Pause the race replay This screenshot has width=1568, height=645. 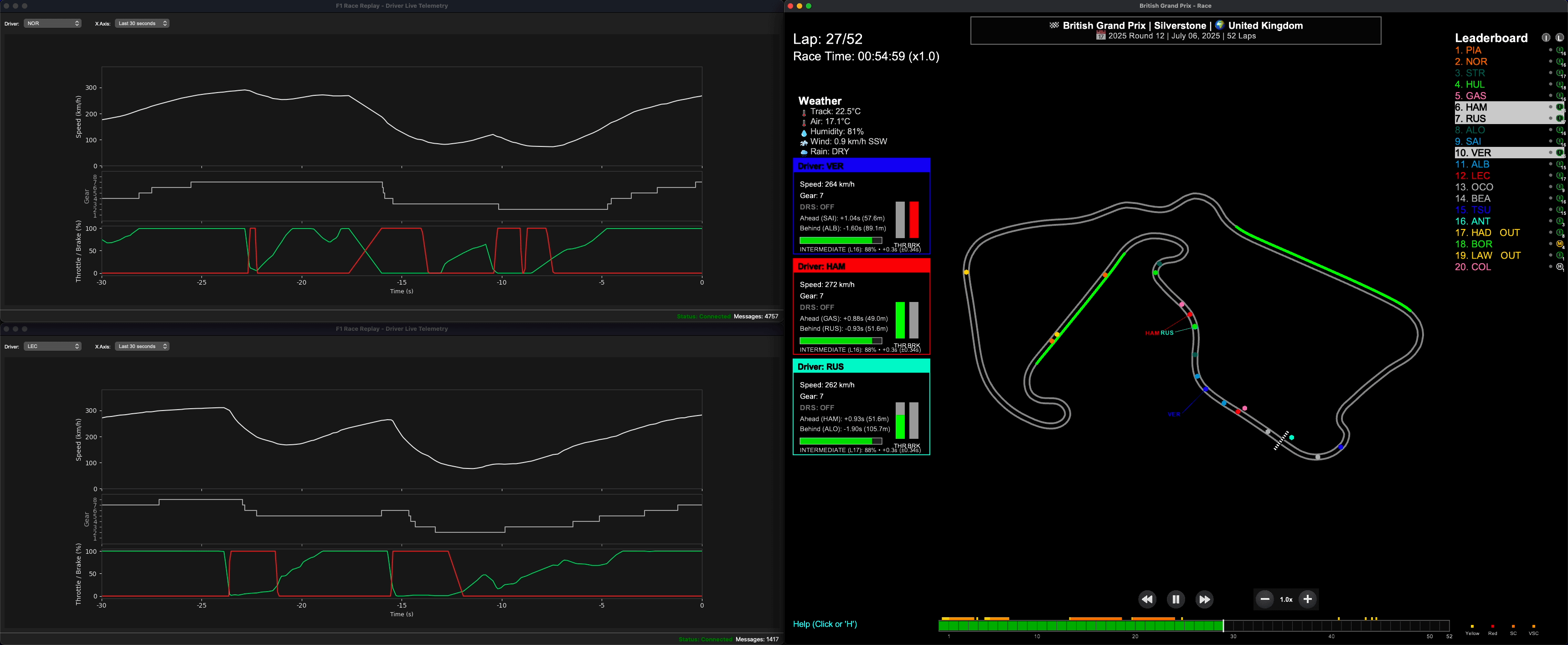(x=1176, y=599)
